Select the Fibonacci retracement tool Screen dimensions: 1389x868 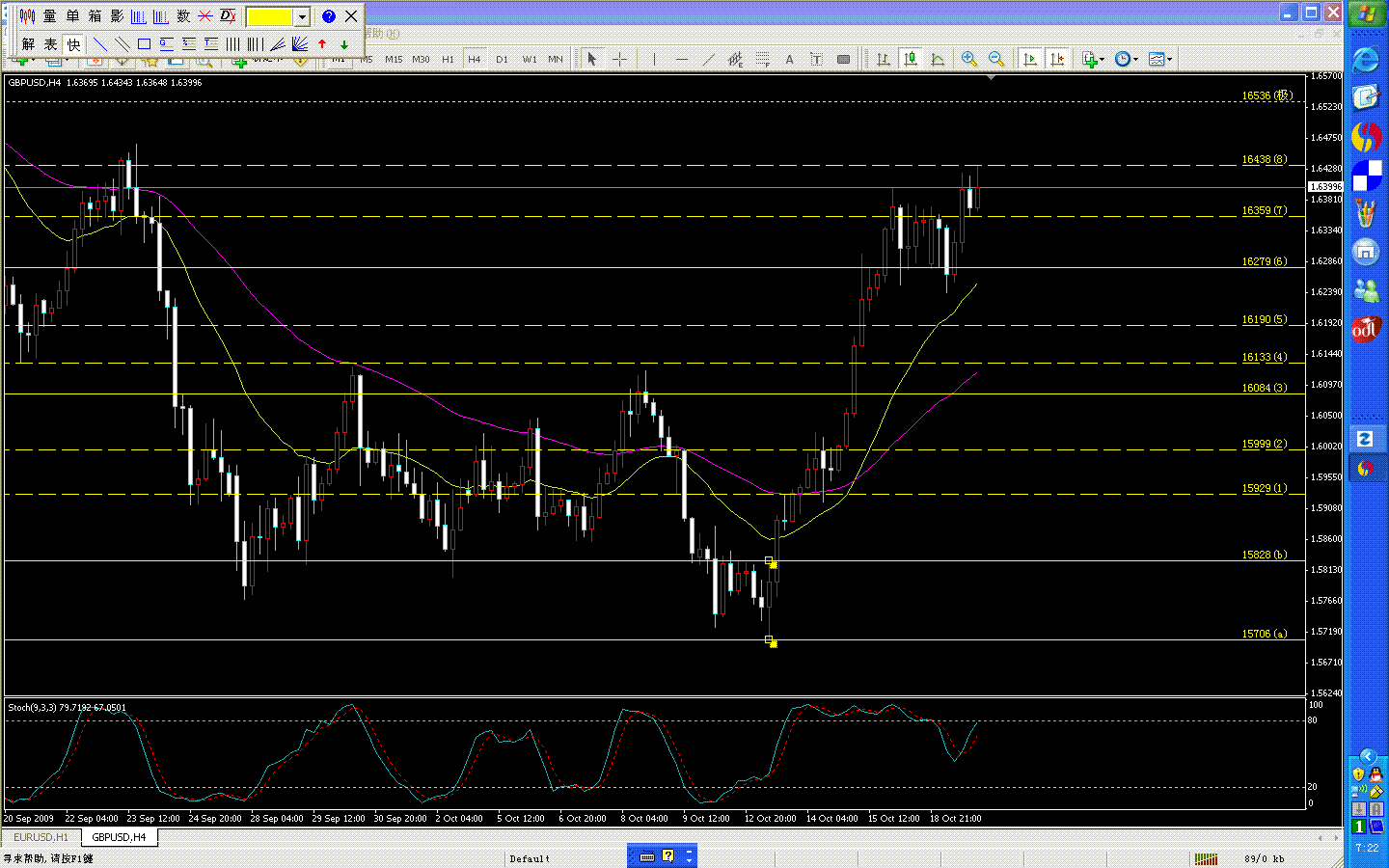tap(762, 60)
